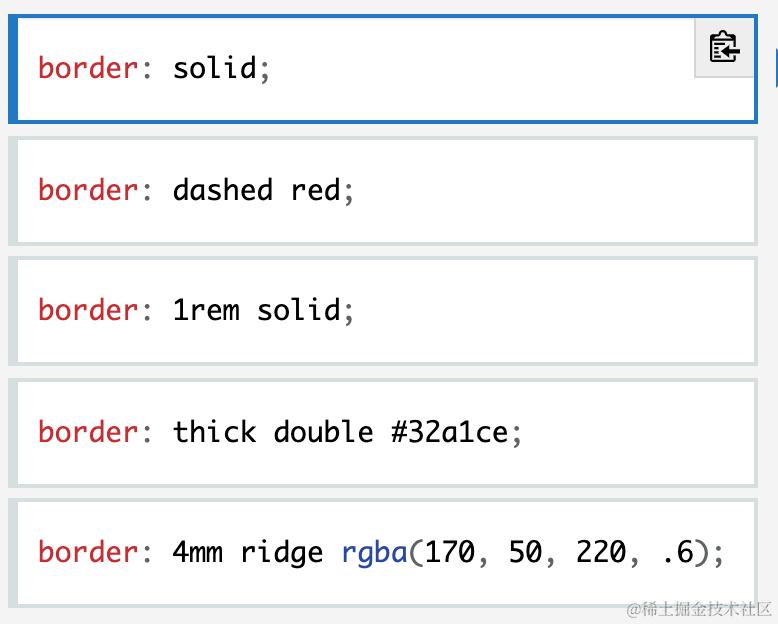Click the blue 'rgba' function name
The height and width of the screenshot is (624, 778).
coord(375,553)
